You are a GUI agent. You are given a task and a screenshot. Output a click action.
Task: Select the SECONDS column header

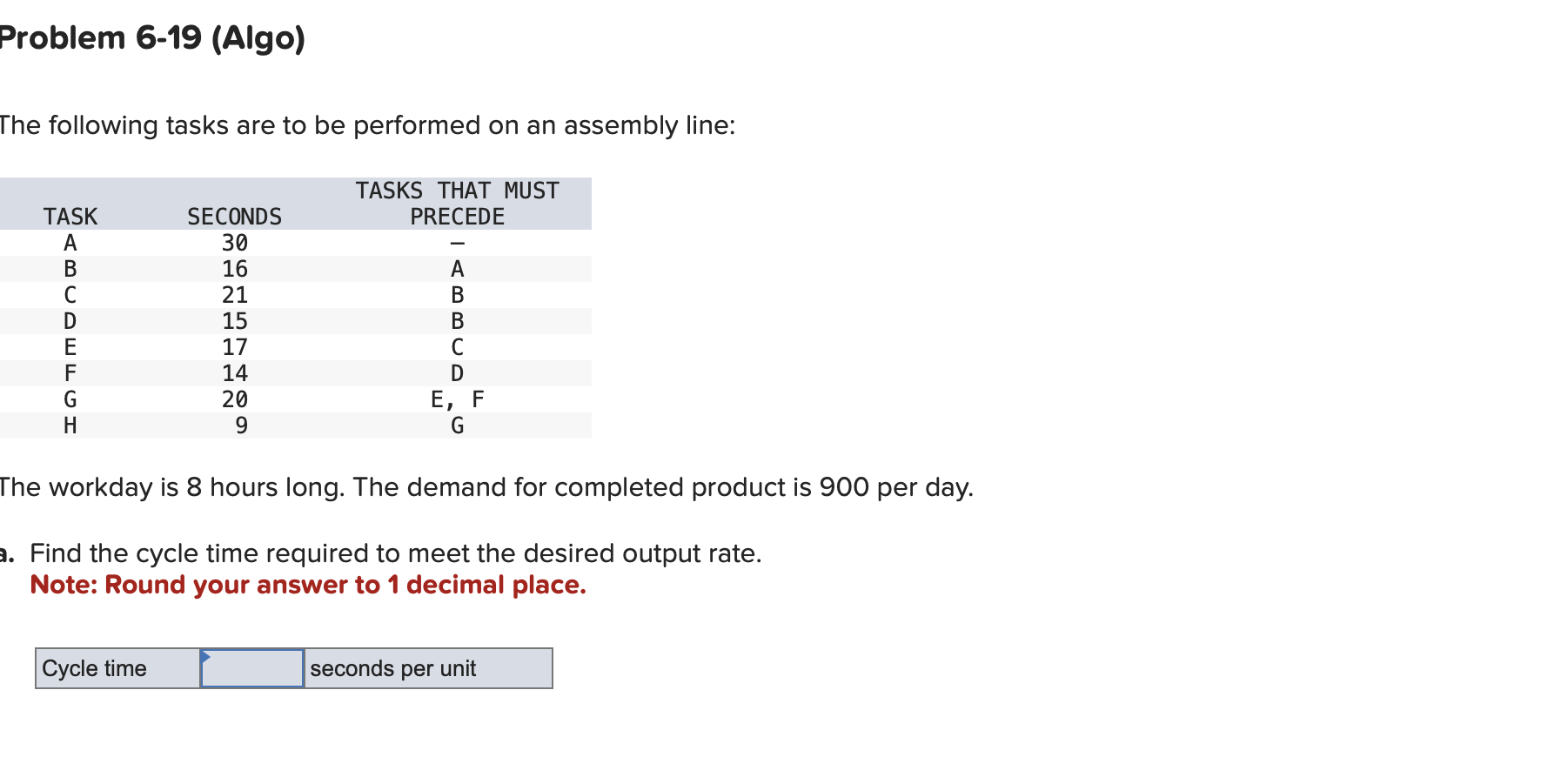(x=234, y=217)
